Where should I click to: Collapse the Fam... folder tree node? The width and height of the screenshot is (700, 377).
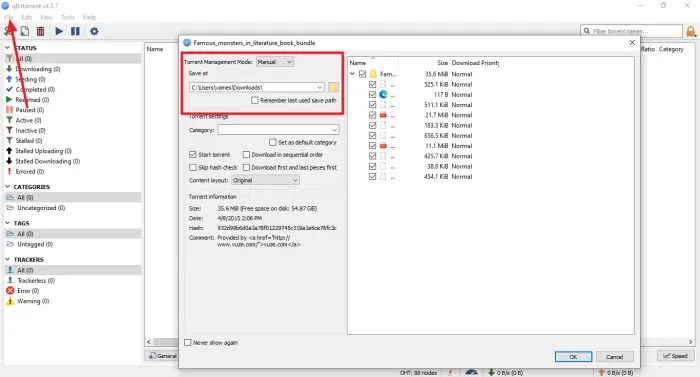[353, 74]
